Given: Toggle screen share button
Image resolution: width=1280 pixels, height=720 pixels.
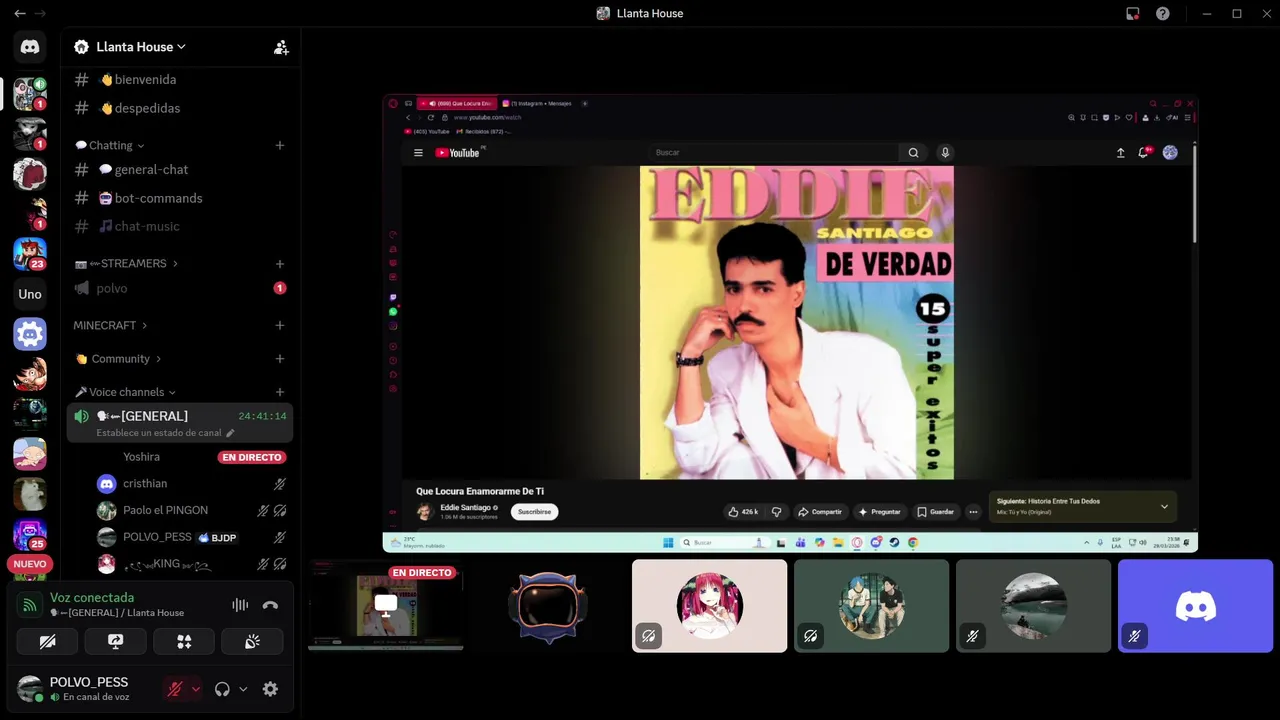Looking at the screenshot, I should coord(116,642).
